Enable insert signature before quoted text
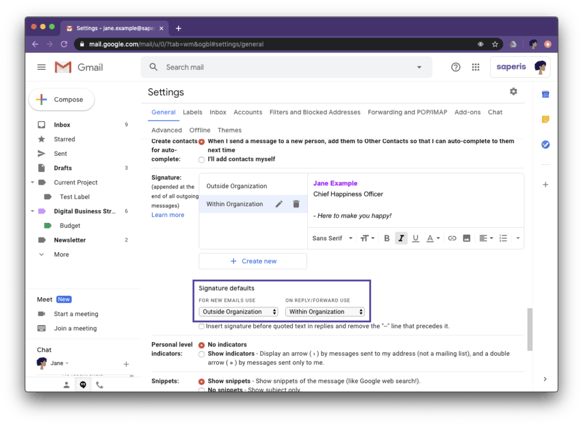Image resolution: width=583 pixels, height=425 pixels. click(x=202, y=326)
